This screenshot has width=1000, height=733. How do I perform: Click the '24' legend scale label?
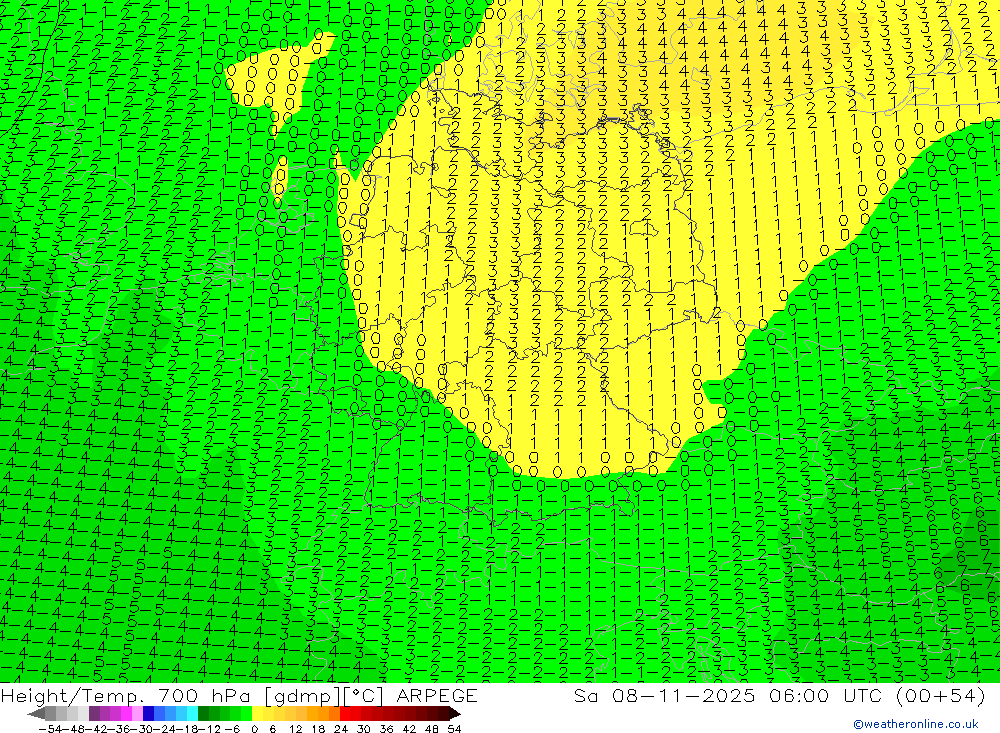coord(341,729)
